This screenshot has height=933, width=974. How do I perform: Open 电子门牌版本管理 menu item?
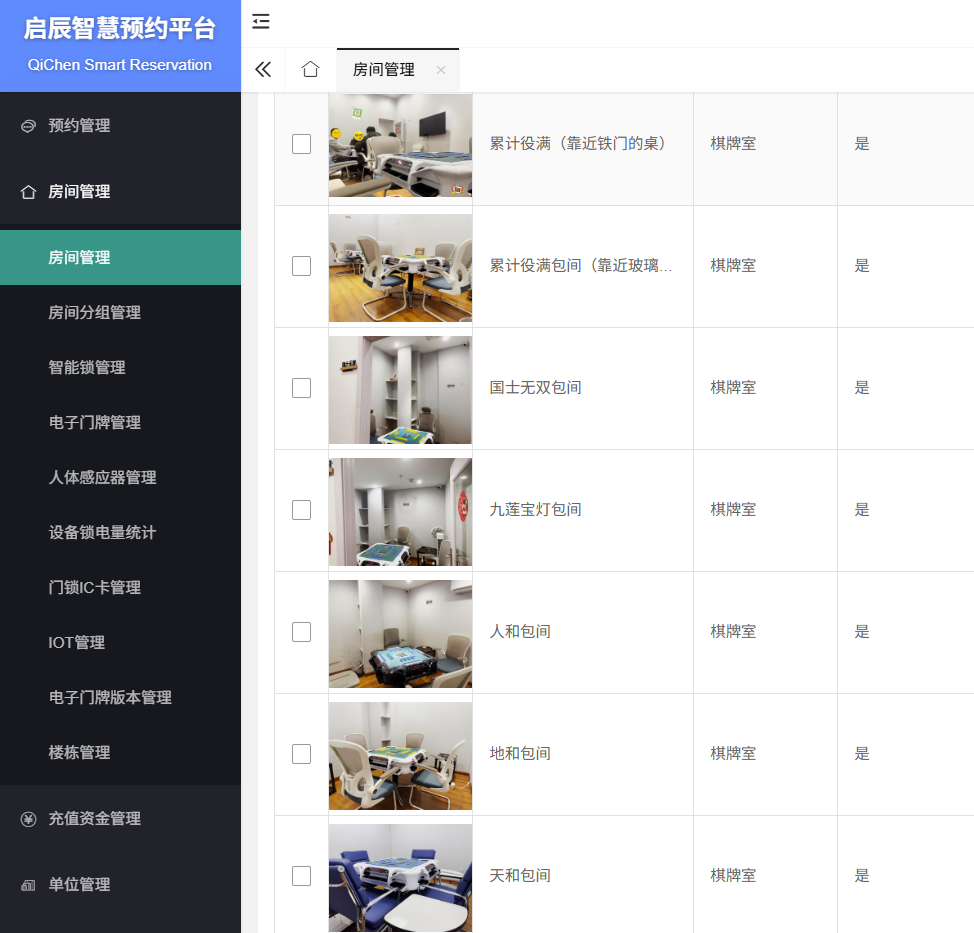[121, 698]
